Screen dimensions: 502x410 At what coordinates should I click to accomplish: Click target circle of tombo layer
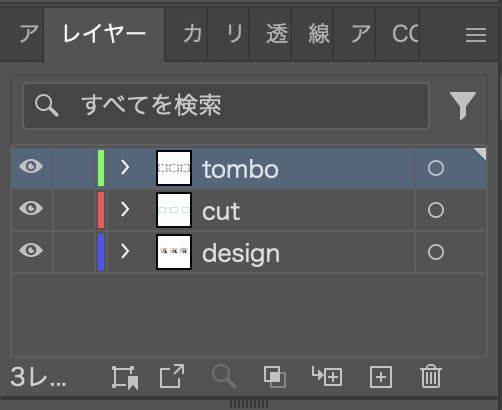436,168
